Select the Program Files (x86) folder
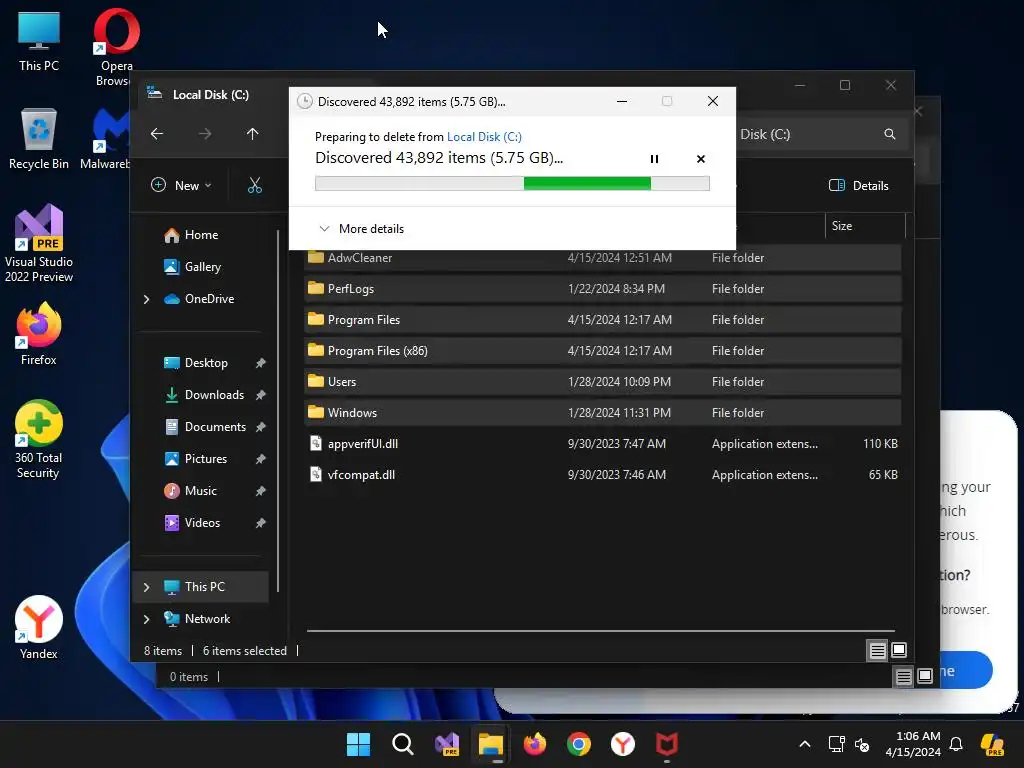 [x=602, y=351]
